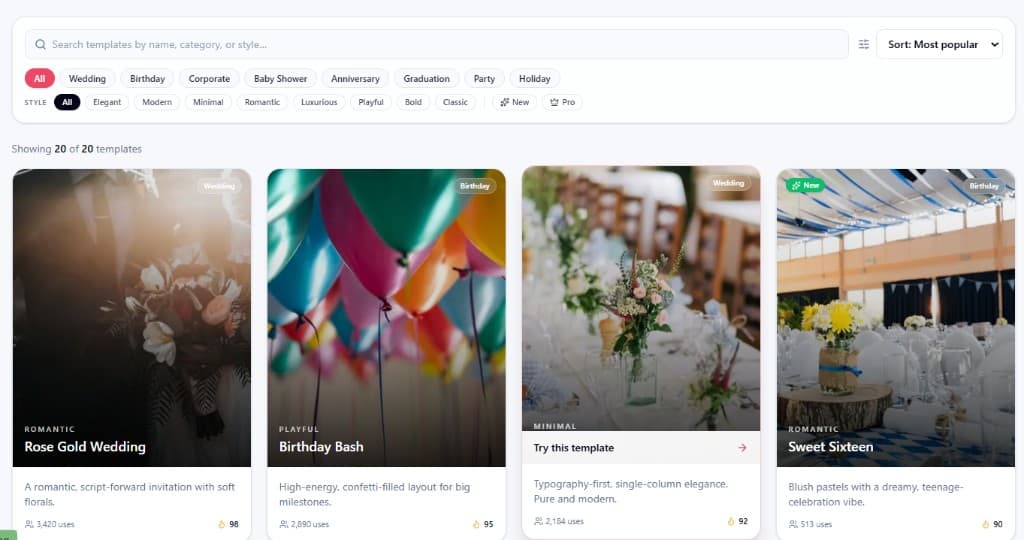Click the Rose Gold Wedding title

click(85, 447)
